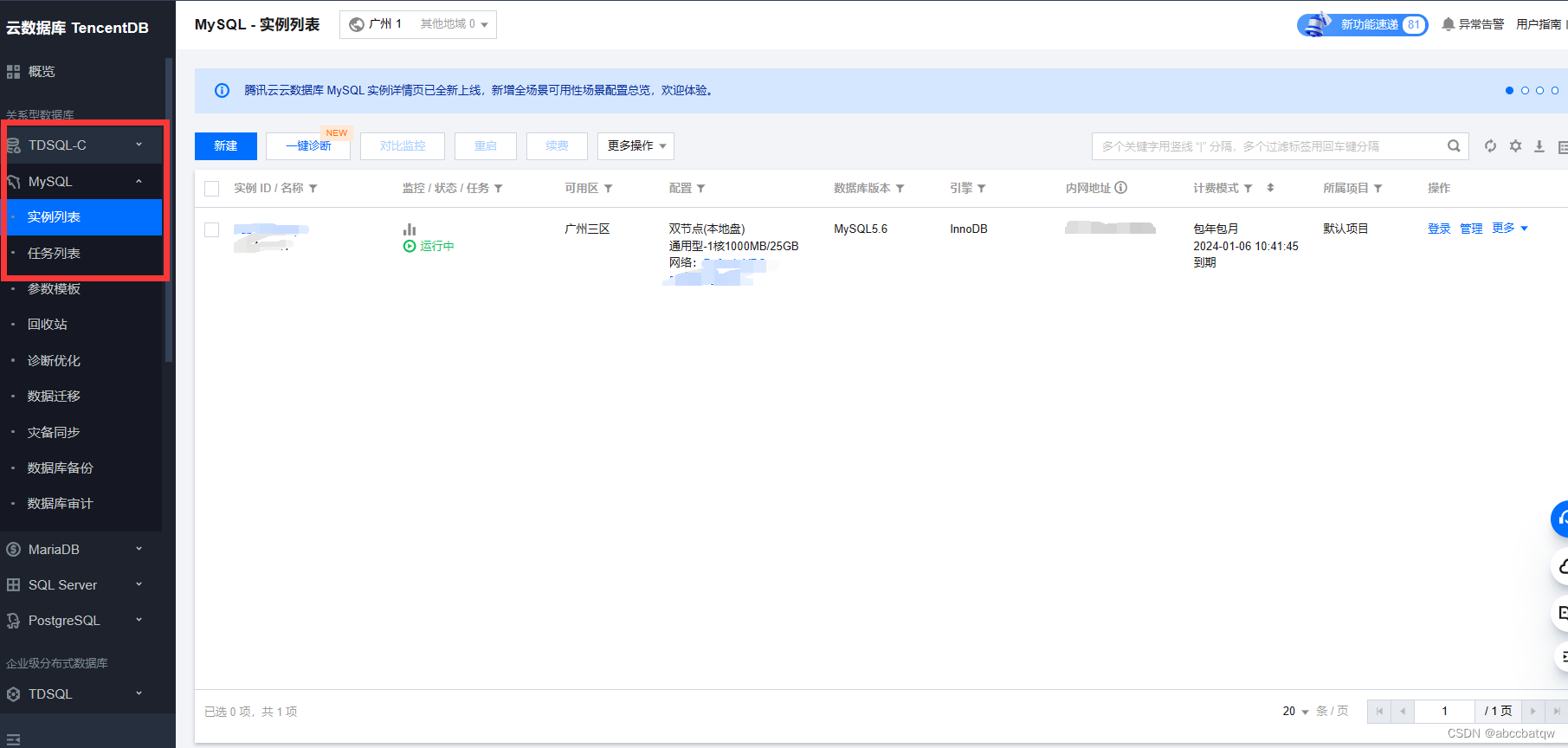Expand the TDSQL-C menu chevron

[139, 145]
